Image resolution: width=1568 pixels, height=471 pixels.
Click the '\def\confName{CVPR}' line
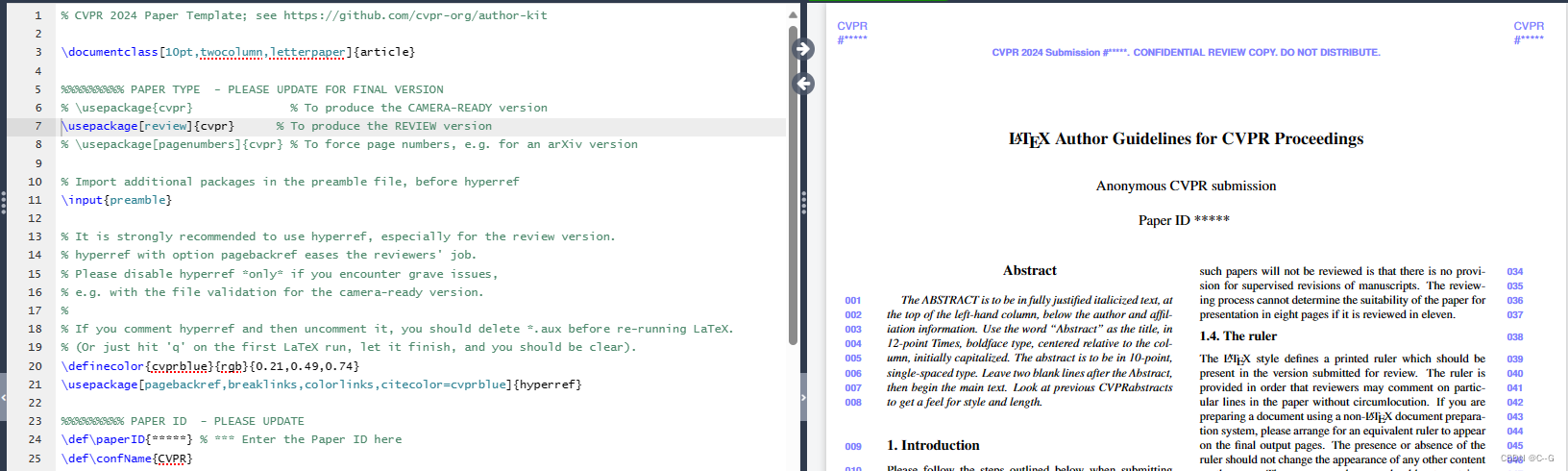[127, 459]
